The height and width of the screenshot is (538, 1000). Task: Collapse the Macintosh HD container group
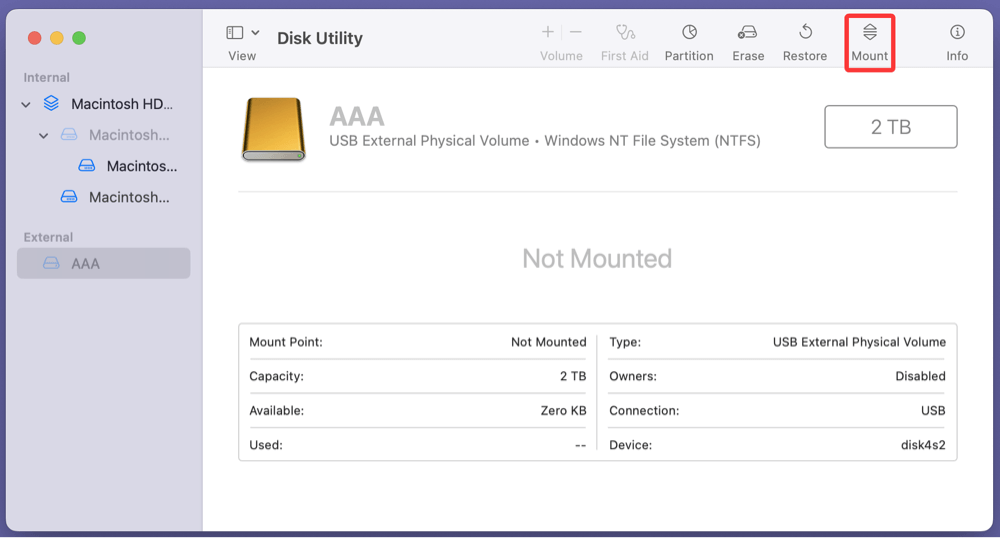[x=26, y=104]
